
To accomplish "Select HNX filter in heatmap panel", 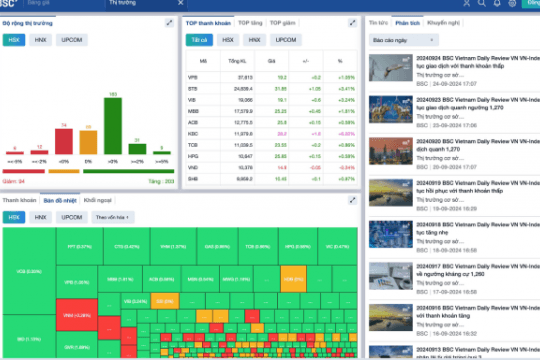I will point(40,217).
